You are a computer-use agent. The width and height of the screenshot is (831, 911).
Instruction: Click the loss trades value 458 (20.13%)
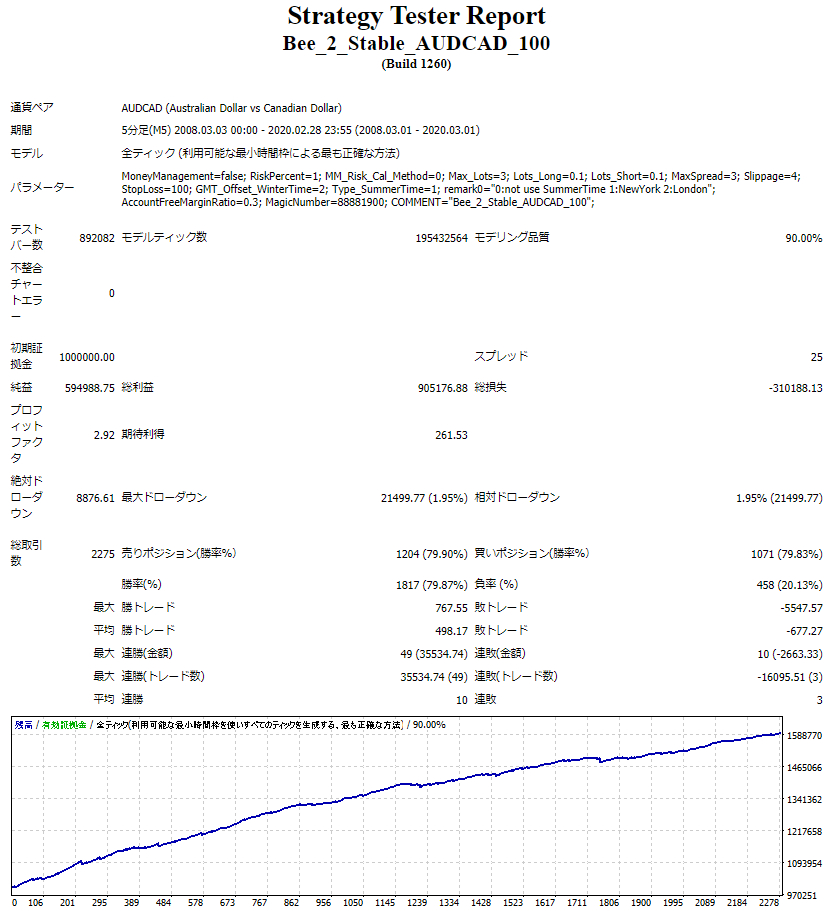[789, 585]
